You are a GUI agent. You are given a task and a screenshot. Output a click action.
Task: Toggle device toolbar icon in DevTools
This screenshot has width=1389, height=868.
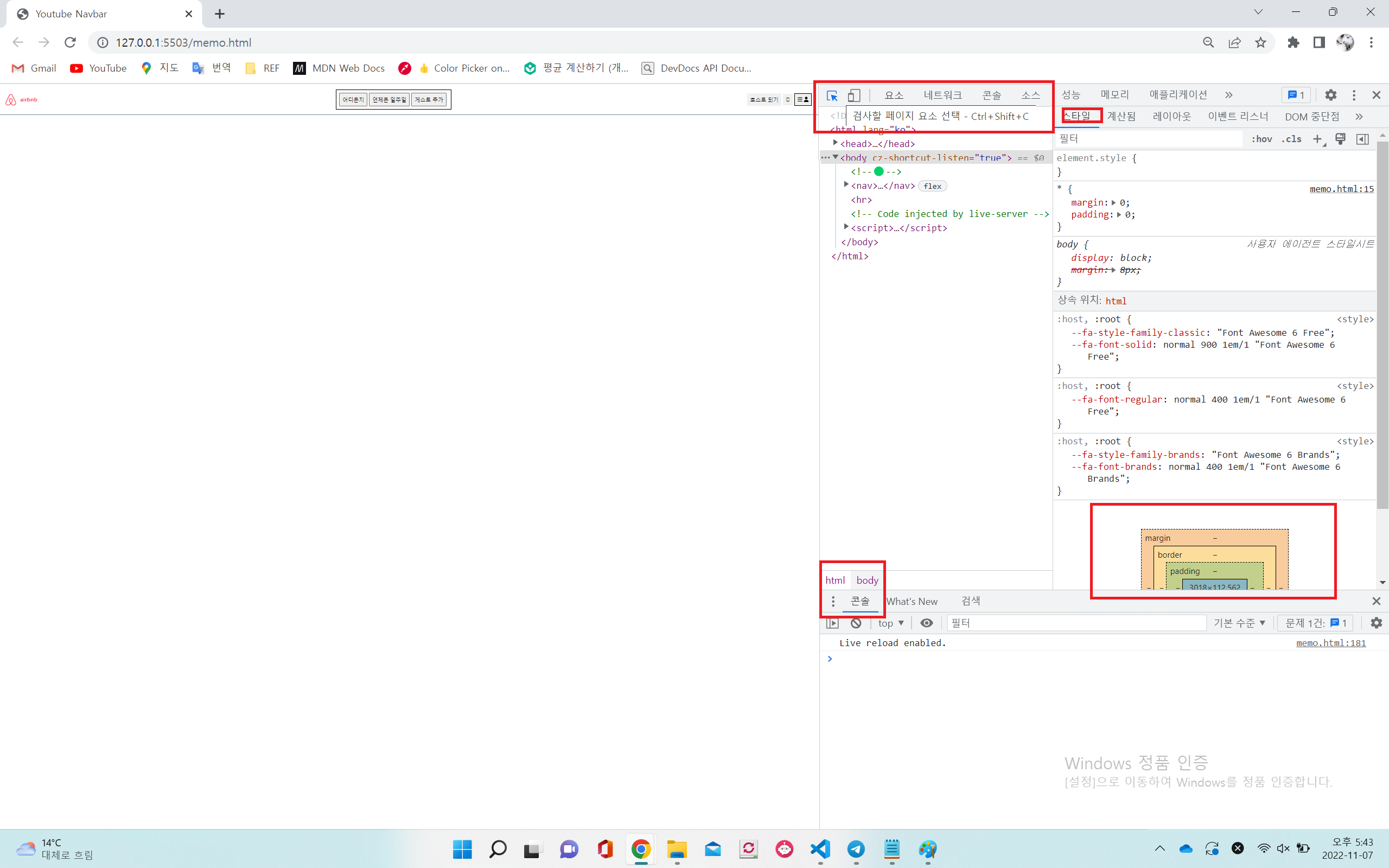[x=854, y=95]
